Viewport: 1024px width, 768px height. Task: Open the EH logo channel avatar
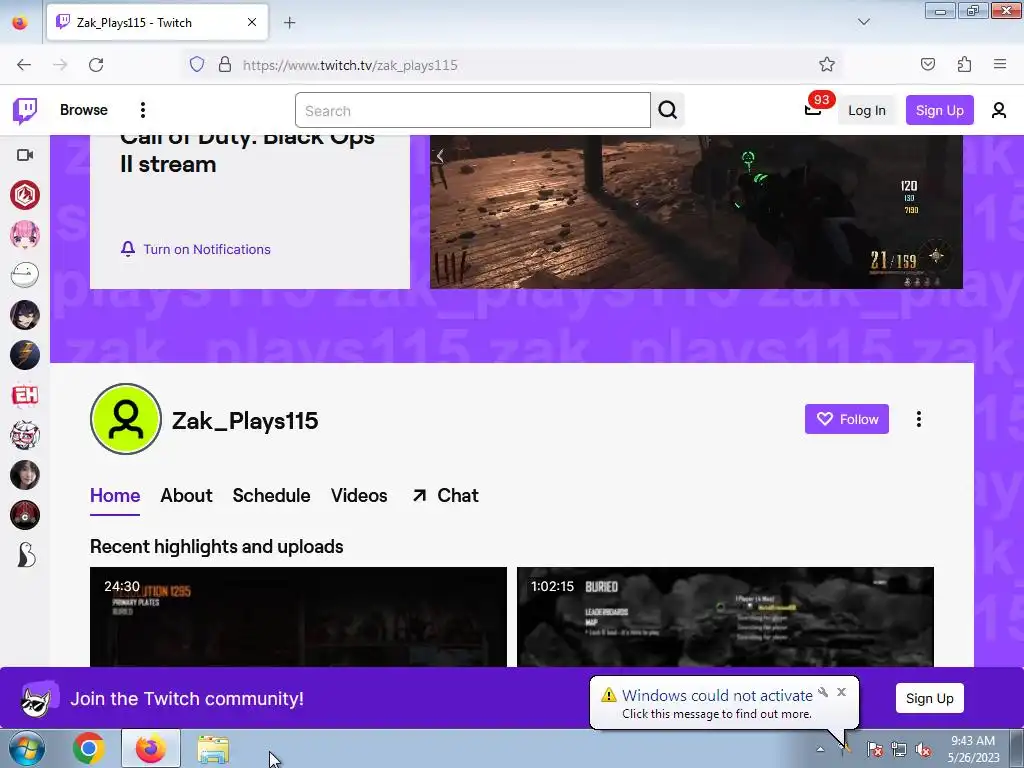coord(25,395)
